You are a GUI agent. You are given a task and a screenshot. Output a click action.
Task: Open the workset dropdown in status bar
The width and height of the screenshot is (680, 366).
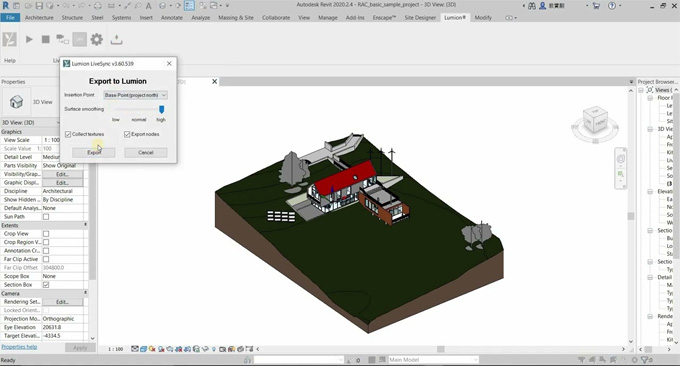pyautogui.click(x=298, y=360)
